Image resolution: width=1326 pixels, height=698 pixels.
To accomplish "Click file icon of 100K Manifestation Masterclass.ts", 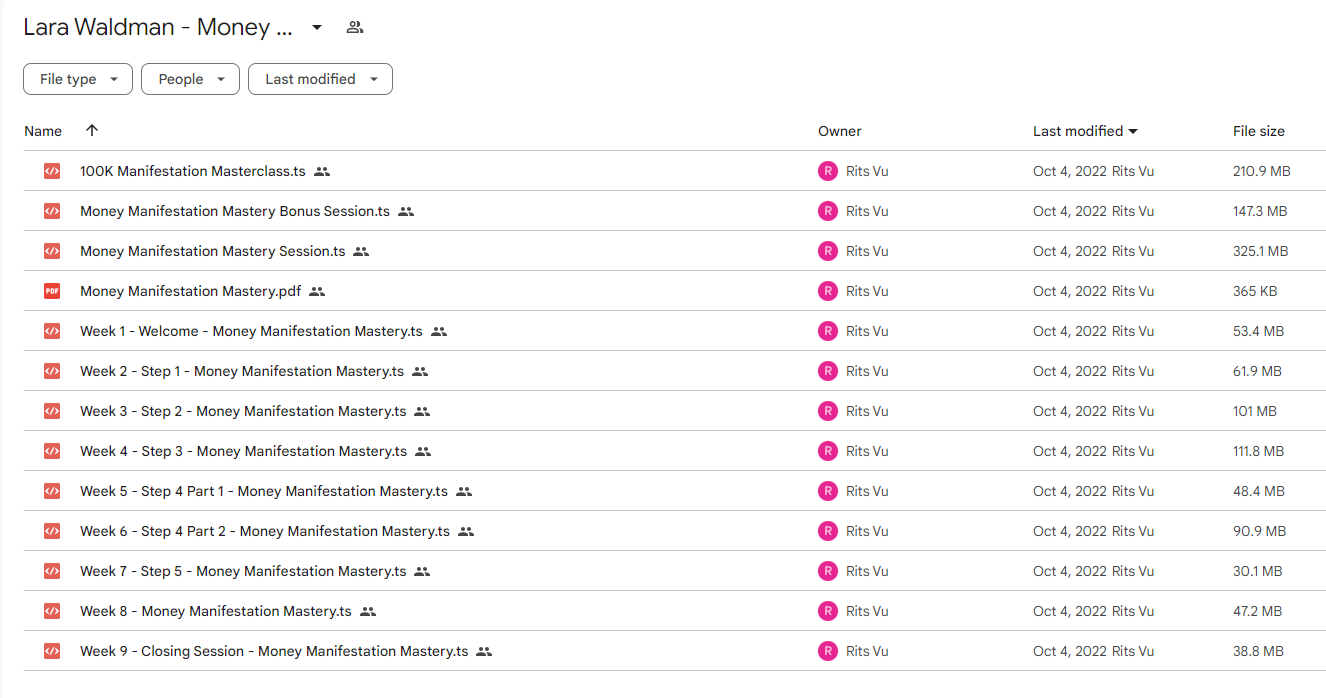I will tap(52, 171).
